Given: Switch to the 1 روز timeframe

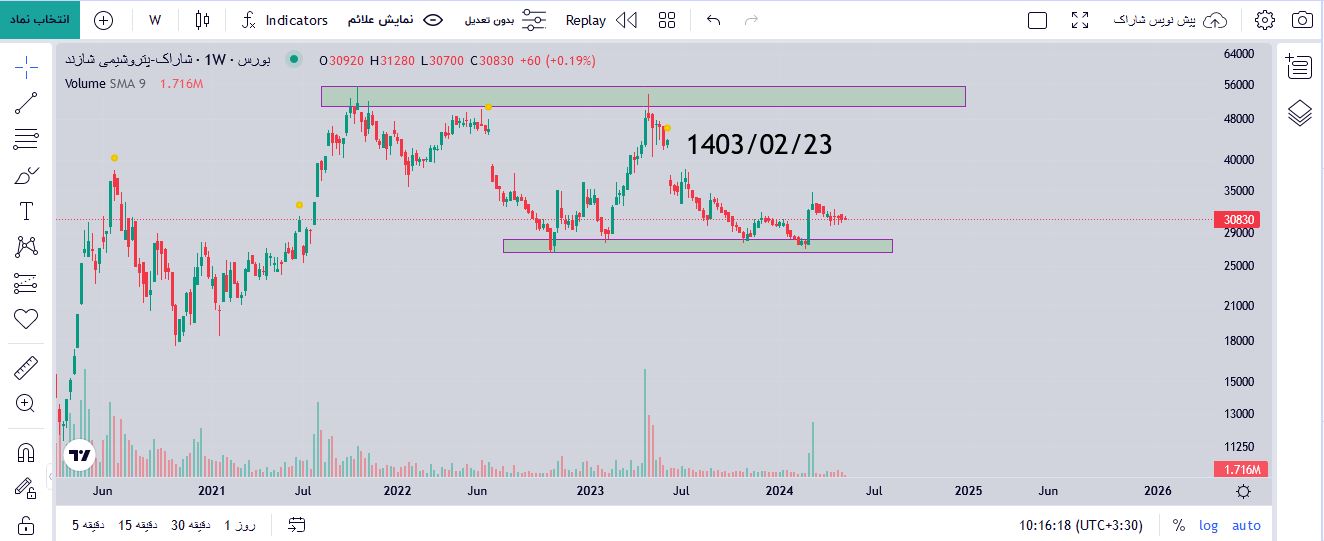Looking at the screenshot, I should pyautogui.click(x=240, y=525).
